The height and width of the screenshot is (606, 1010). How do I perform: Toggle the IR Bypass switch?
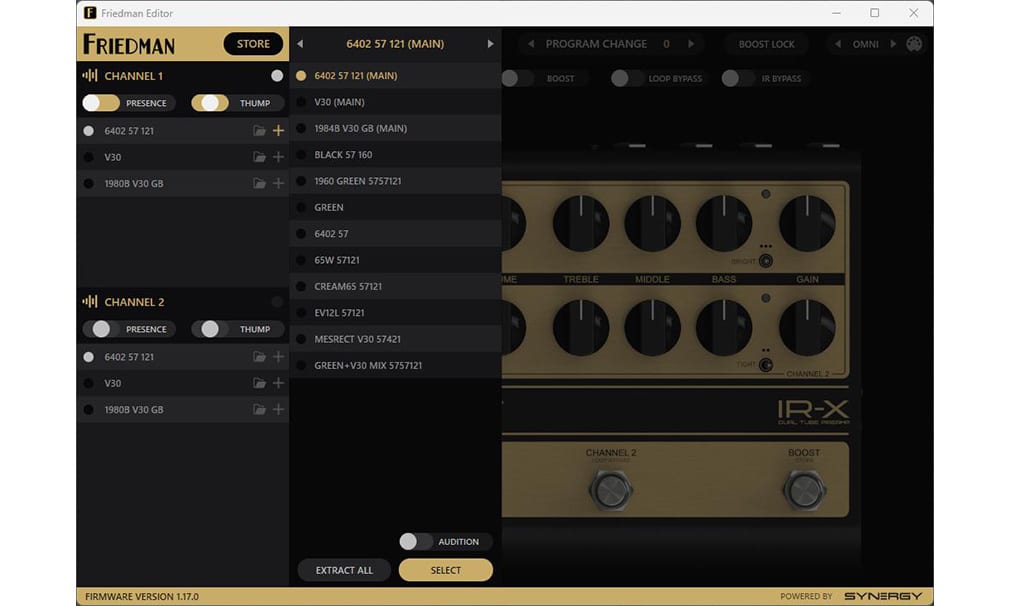pos(738,79)
